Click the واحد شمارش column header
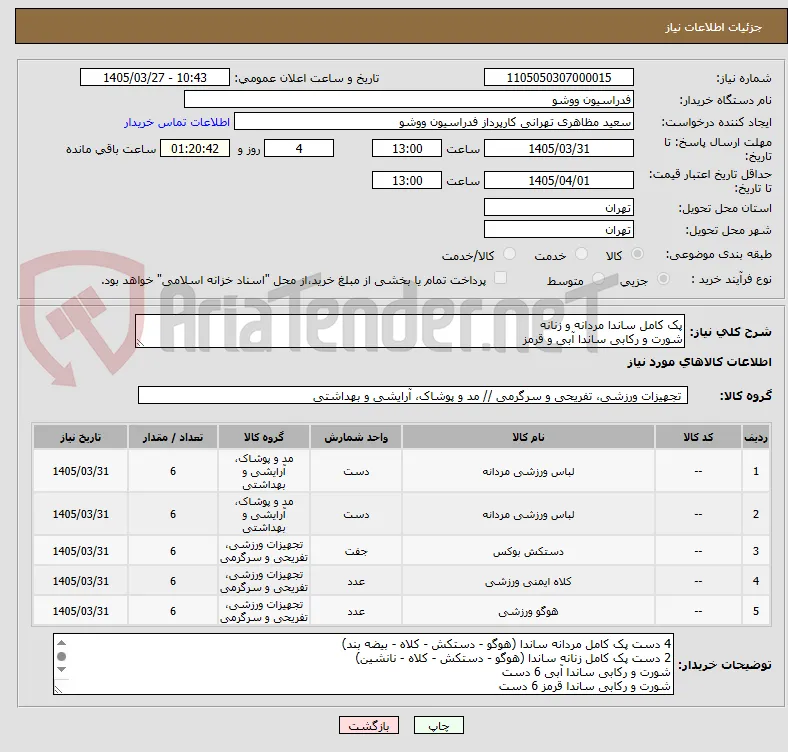Viewport: 788px width, 752px height. click(x=356, y=437)
